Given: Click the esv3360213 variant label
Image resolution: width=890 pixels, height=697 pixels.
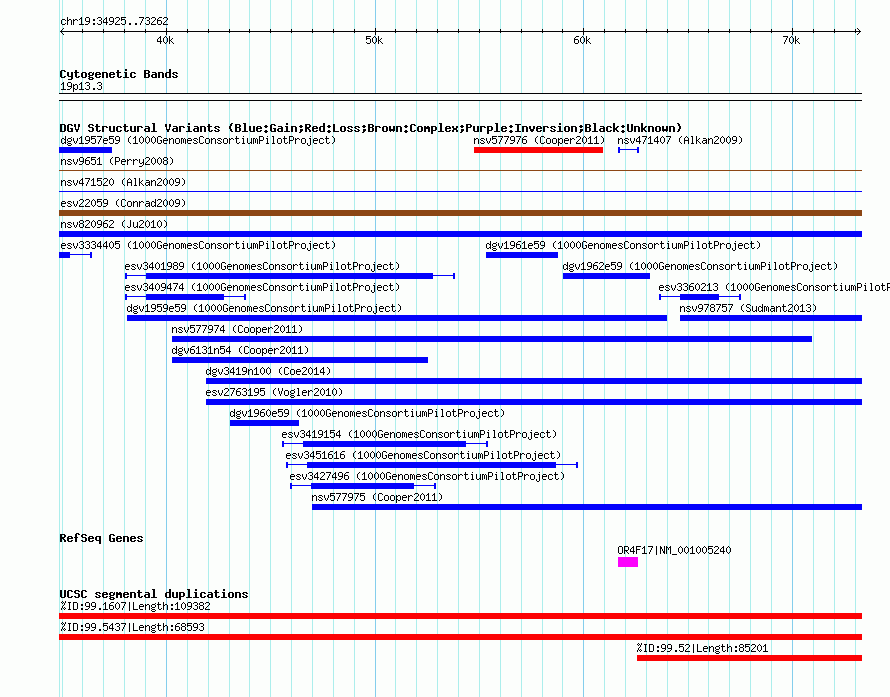Looking at the screenshot, I should click(774, 287).
